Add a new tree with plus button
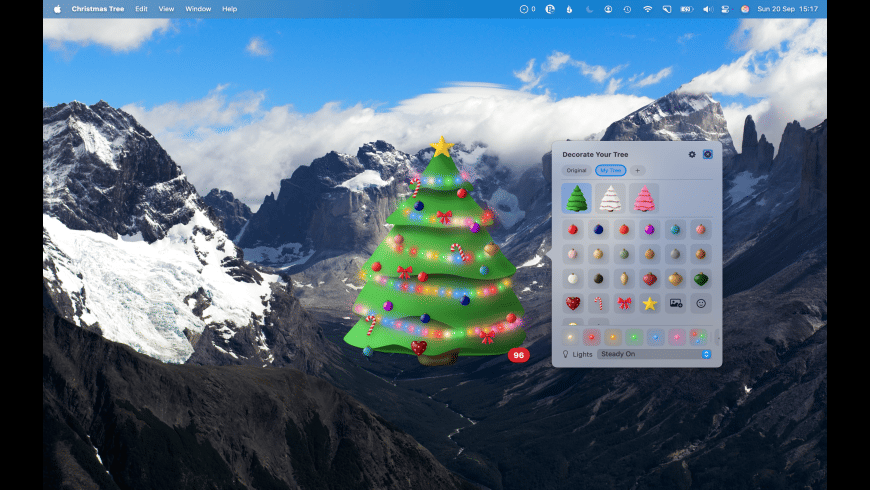Viewport: 870px width, 490px height. coord(638,170)
